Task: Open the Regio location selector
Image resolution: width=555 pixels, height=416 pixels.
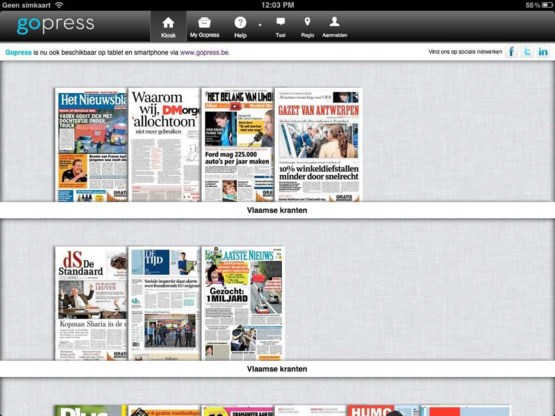Action: click(307, 27)
